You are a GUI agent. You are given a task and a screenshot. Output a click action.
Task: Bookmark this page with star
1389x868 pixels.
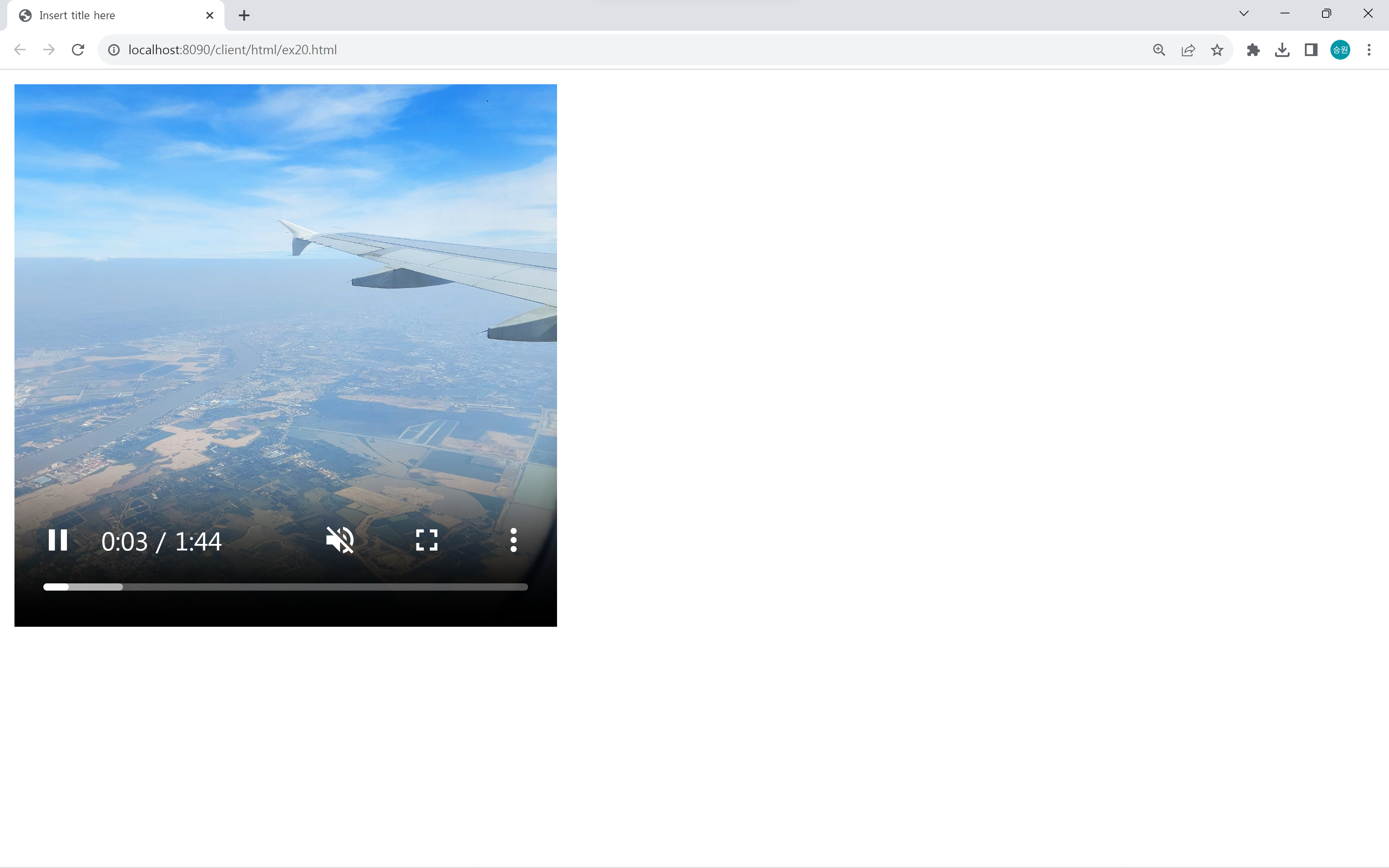(x=1217, y=50)
